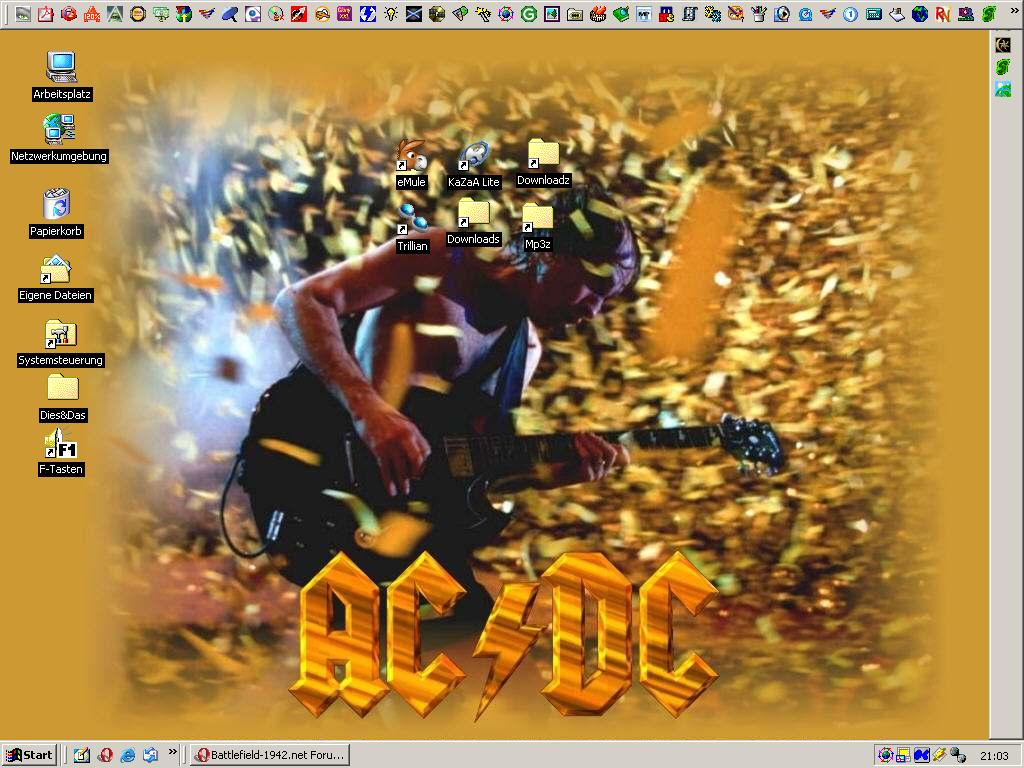Launch Opera from the Quick Launch bar
The height and width of the screenshot is (768, 1024).
click(x=104, y=755)
